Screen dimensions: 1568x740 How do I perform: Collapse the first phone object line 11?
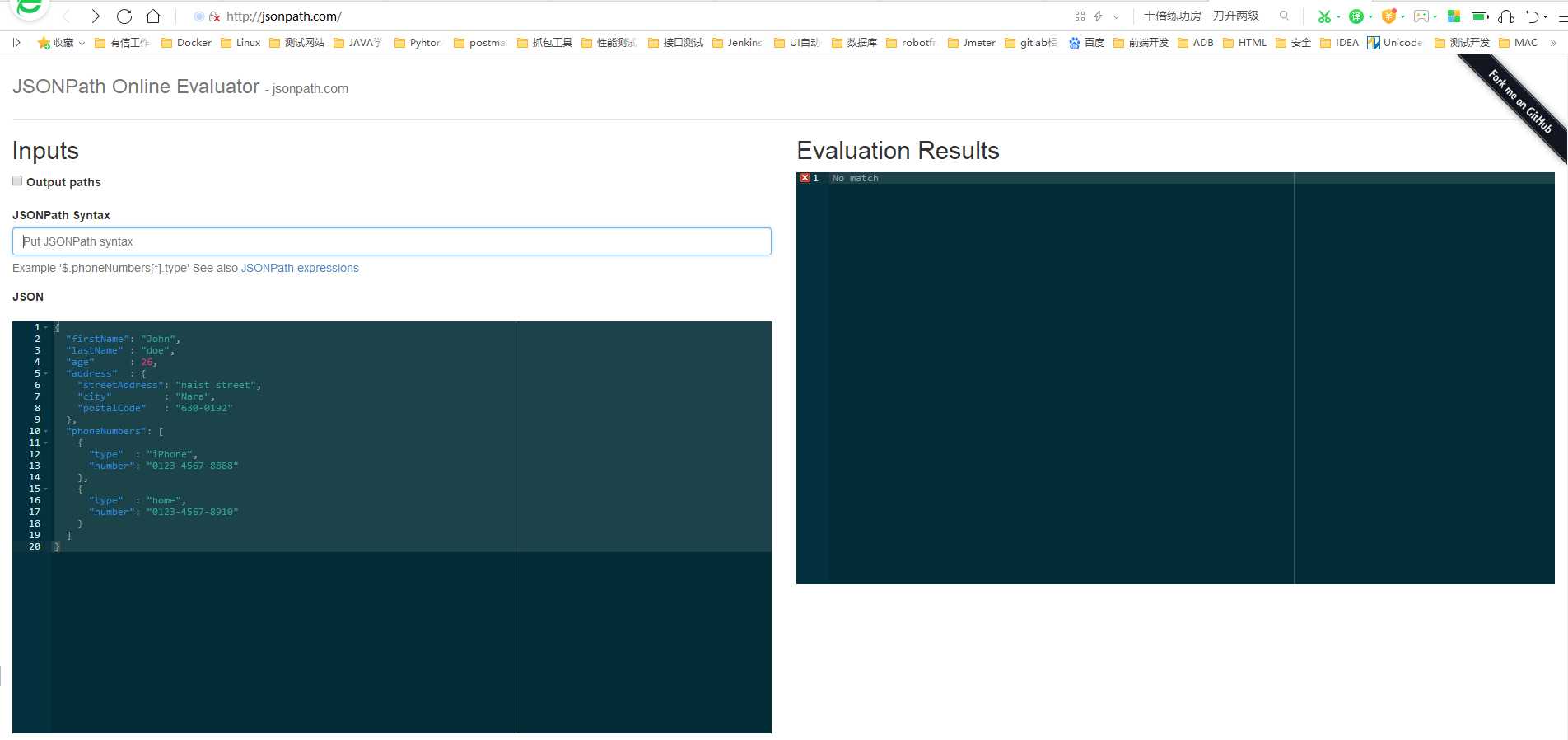[46, 443]
